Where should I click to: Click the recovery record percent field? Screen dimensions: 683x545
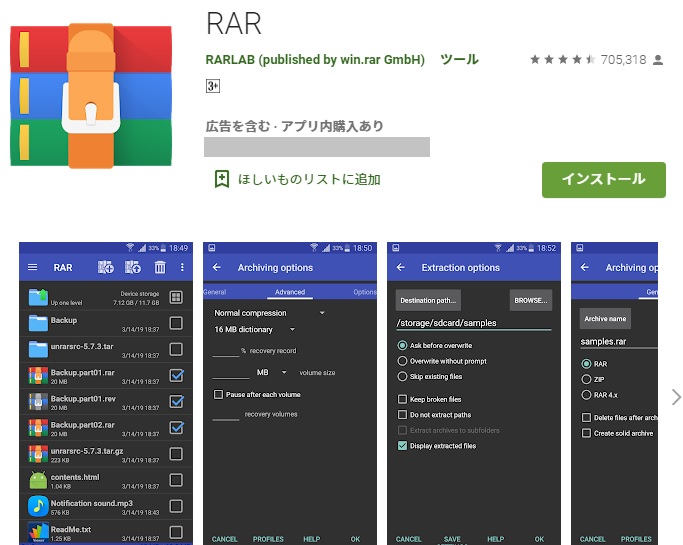coord(226,351)
